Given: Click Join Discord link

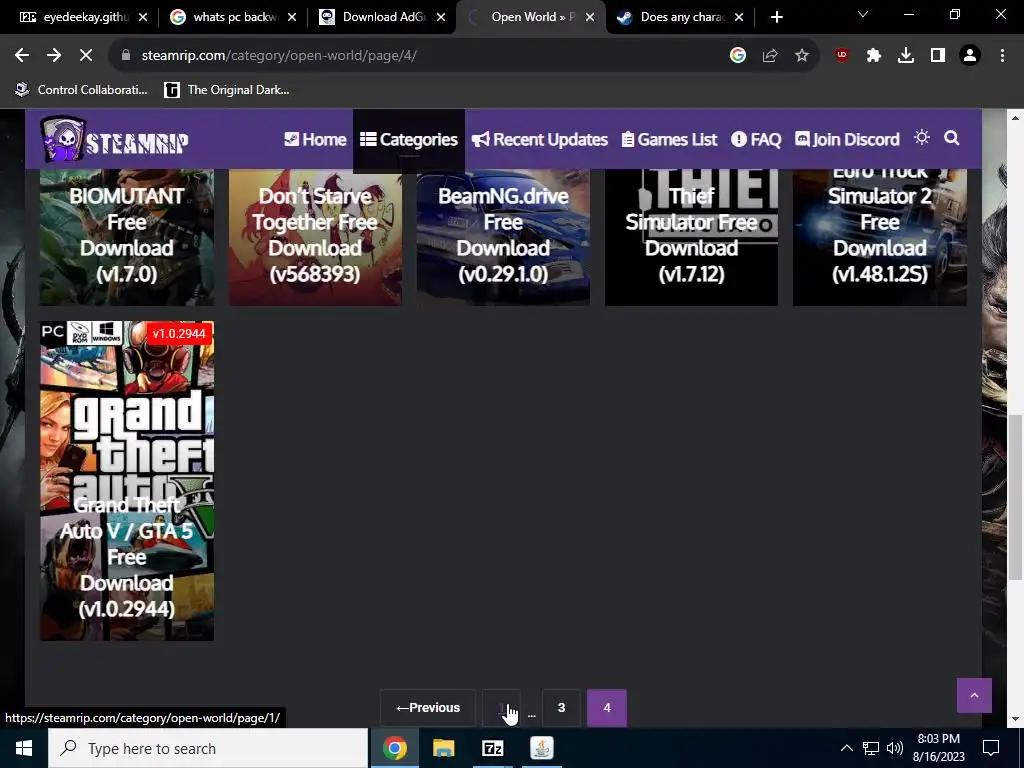Looking at the screenshot, I should point(847,139).
